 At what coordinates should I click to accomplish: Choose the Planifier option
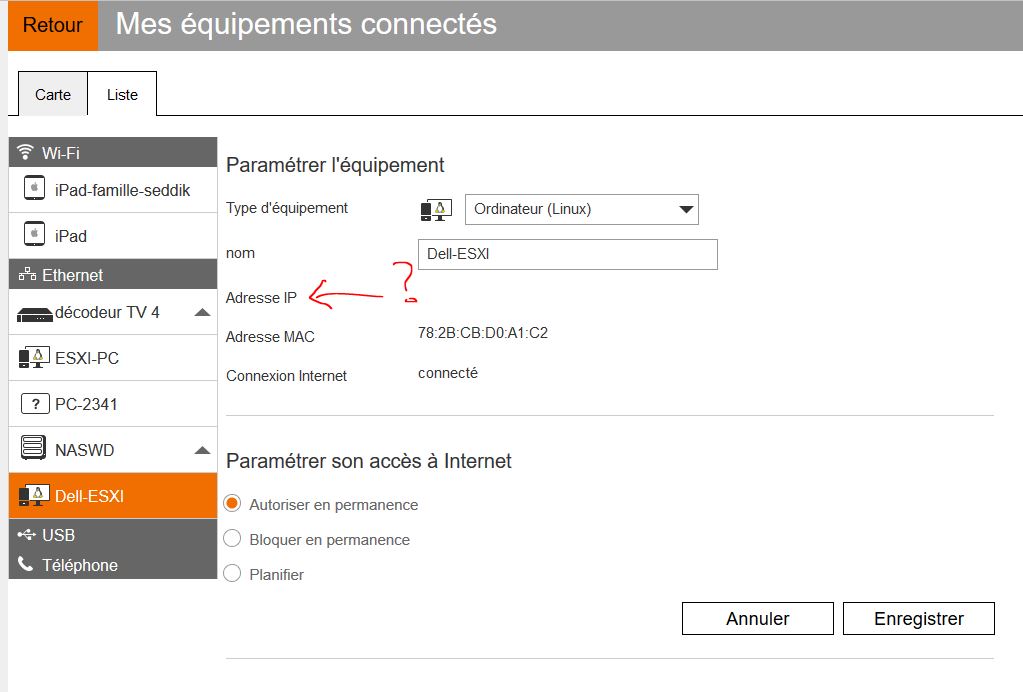tap(233, 574)
